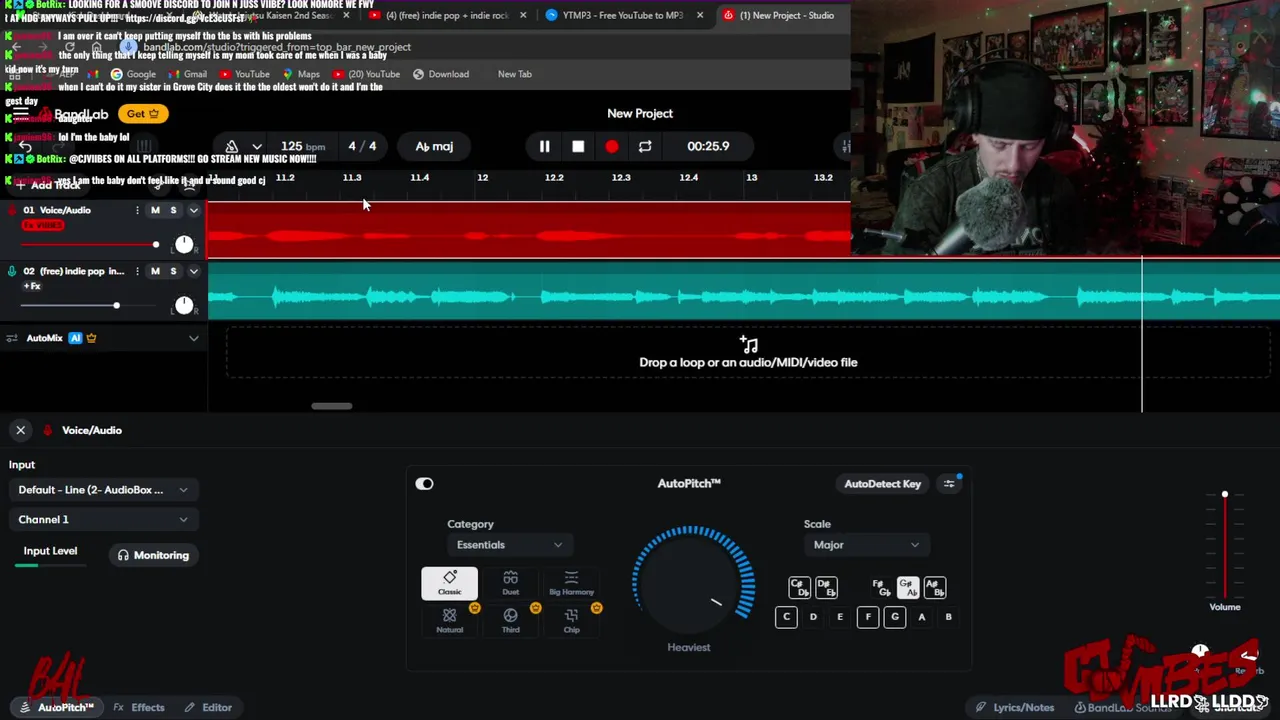Click the Get membership button

pyautogui.click(x=143, y=114)
